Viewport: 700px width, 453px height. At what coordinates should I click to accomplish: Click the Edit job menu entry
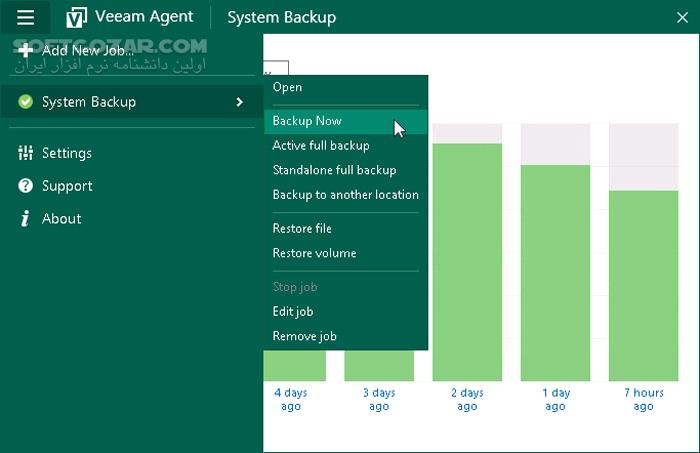coord(346,312)
